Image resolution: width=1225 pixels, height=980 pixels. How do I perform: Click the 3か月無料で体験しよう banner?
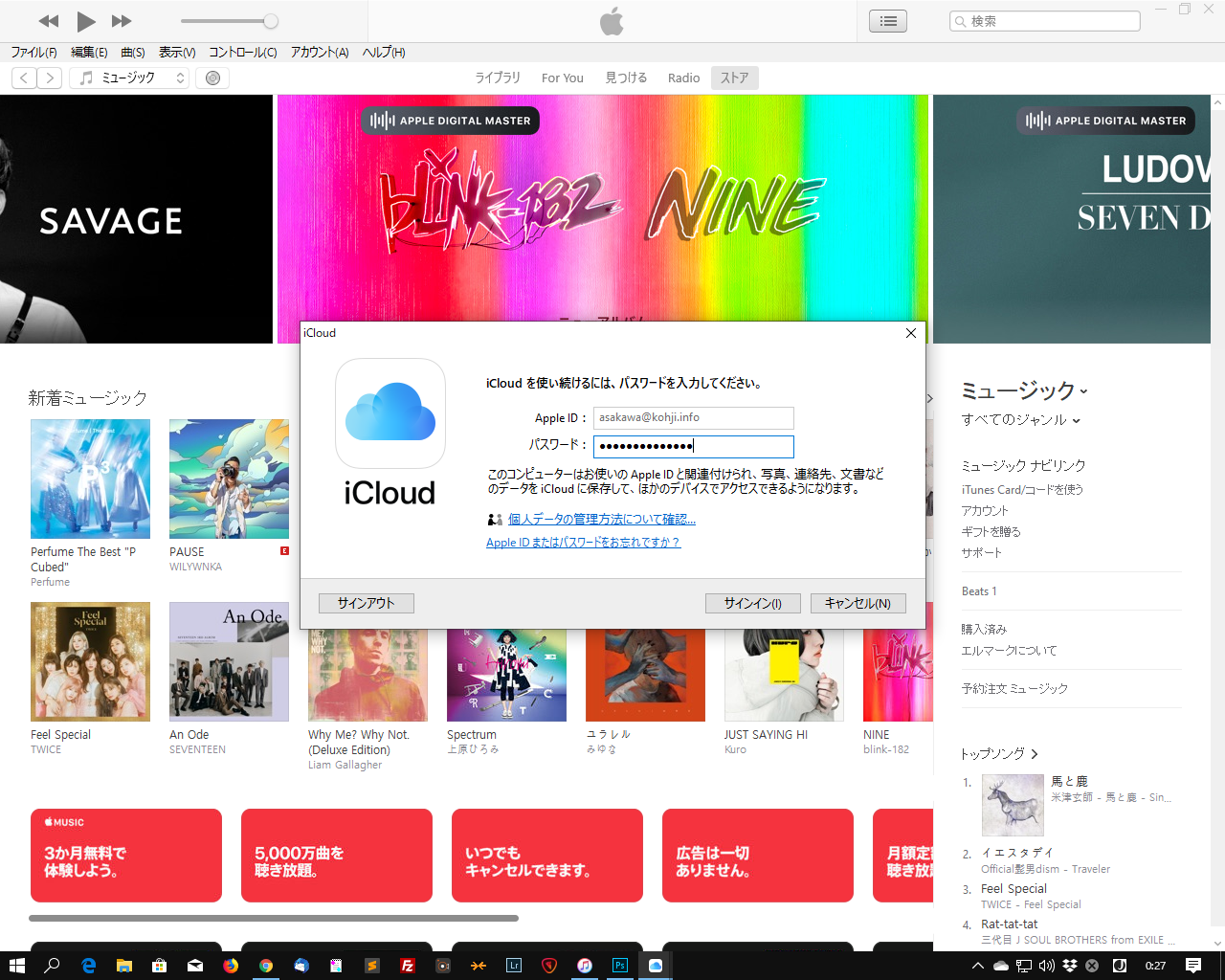point(126,856)
